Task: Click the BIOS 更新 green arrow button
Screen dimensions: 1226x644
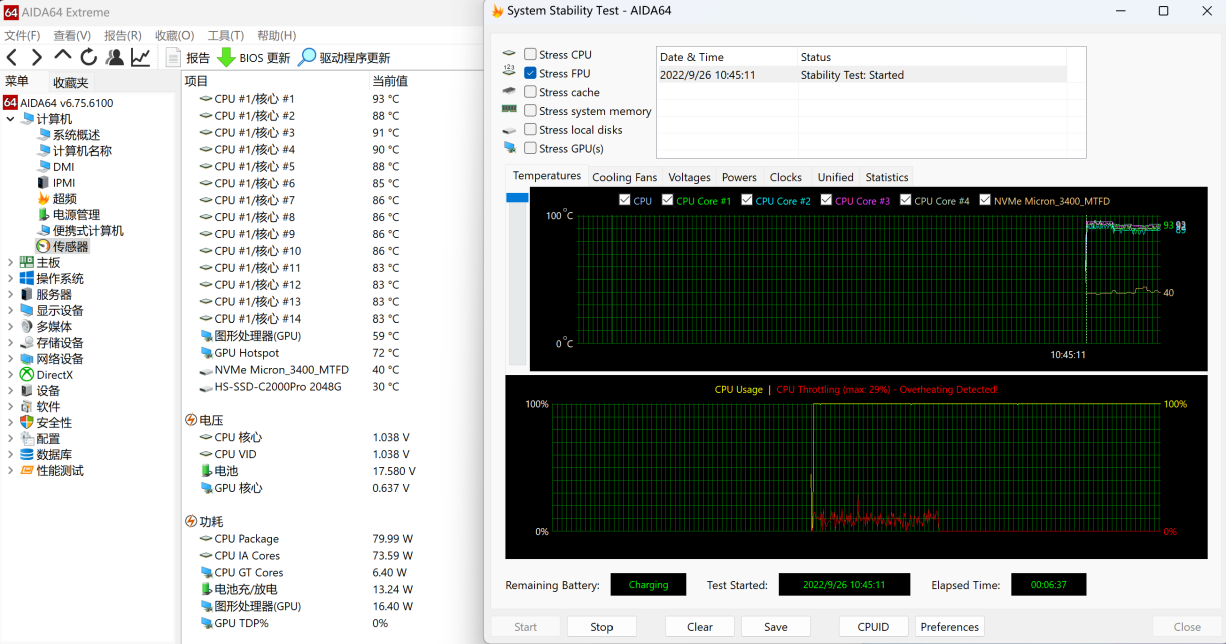Action: pos(254,58)
